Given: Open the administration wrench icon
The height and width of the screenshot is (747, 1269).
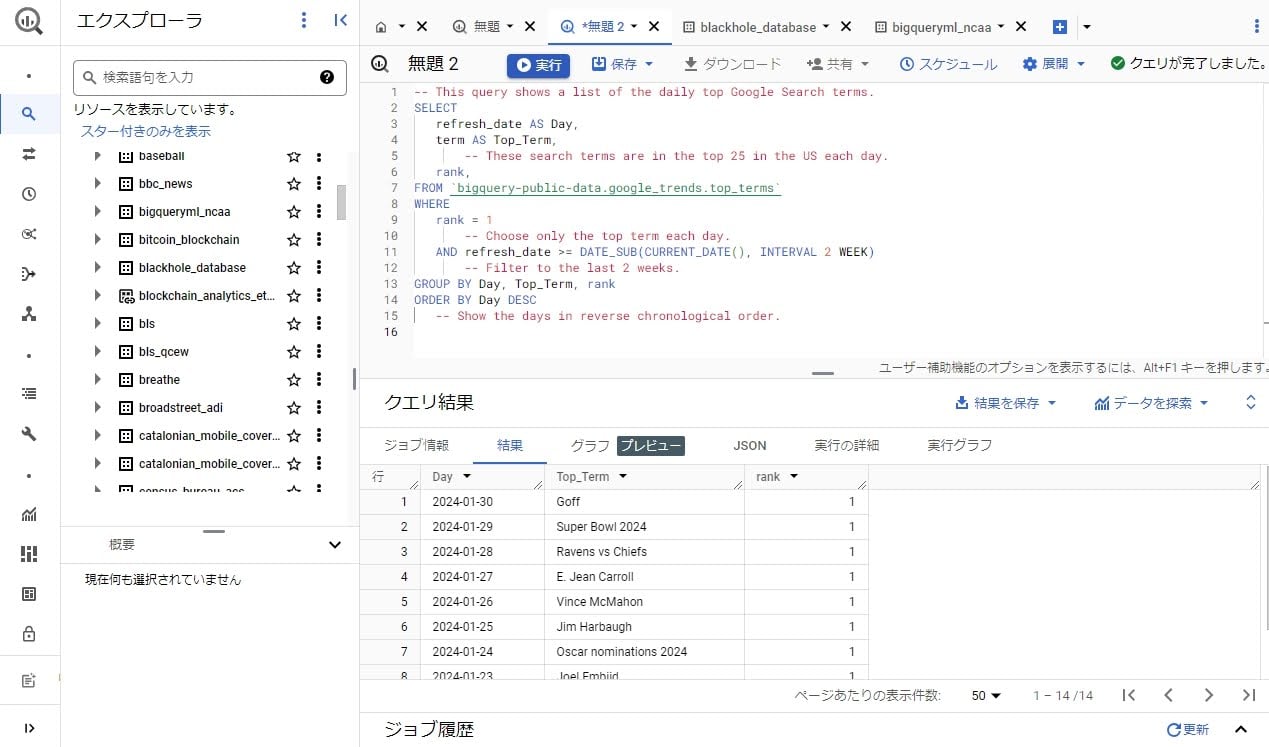Looking at the screenshot, I should click(28, 433).
